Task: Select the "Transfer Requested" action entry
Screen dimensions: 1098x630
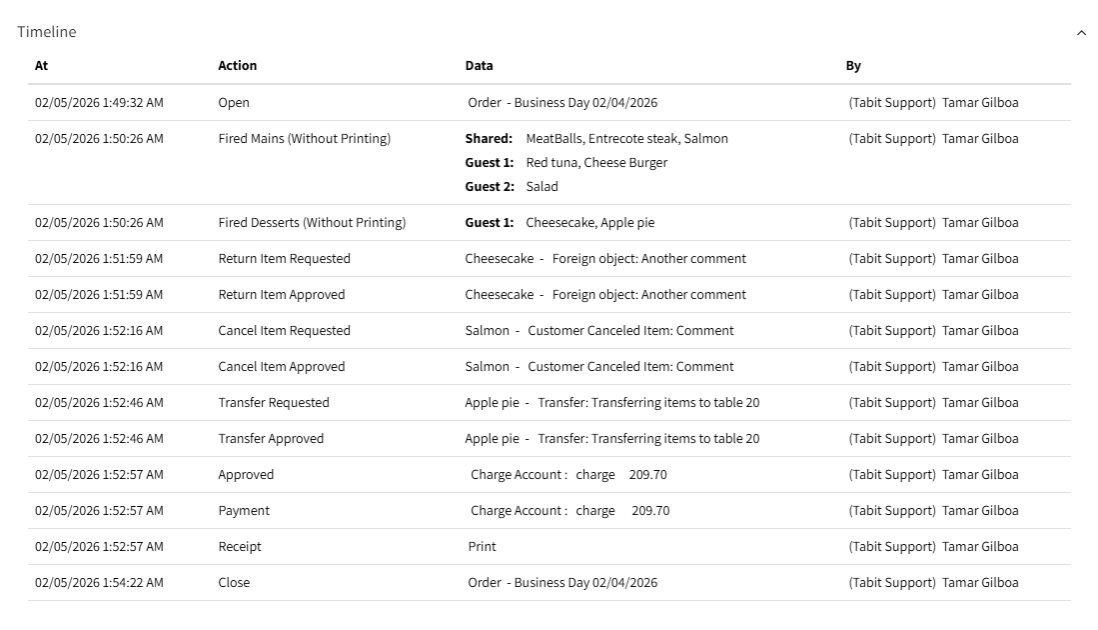Action: 273,403
